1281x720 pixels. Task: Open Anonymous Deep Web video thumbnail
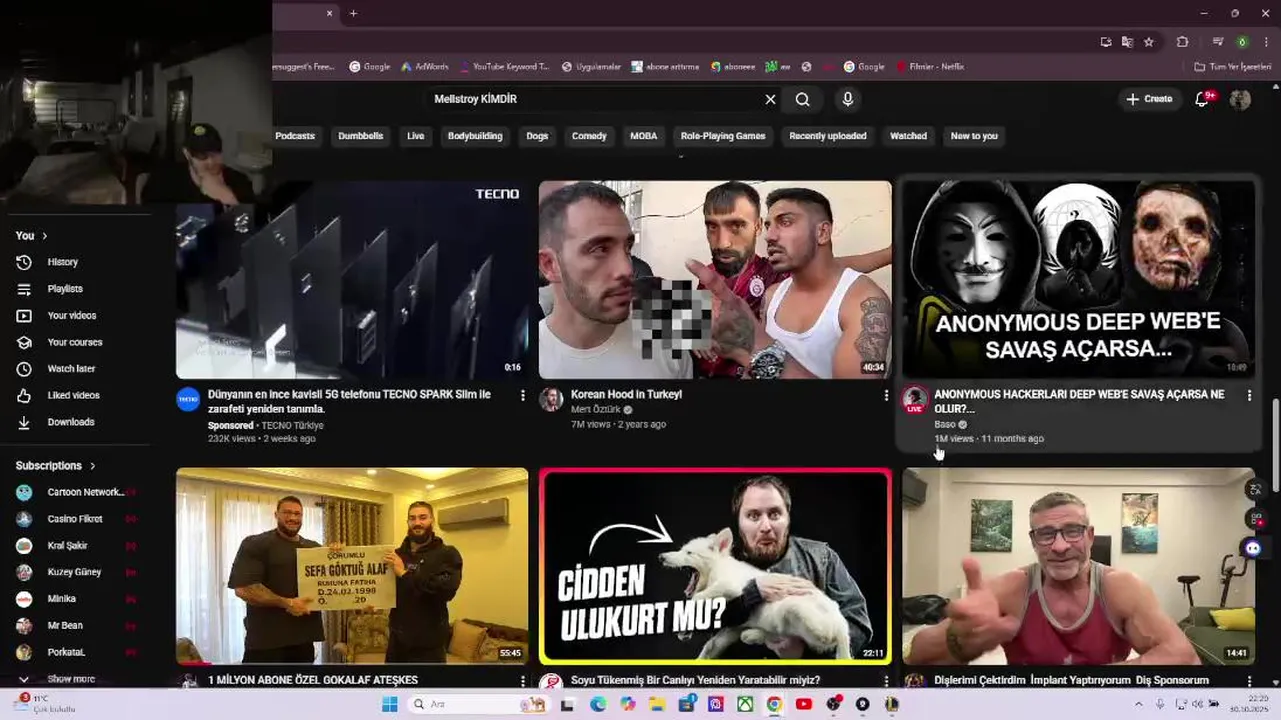pos(1078,280)
